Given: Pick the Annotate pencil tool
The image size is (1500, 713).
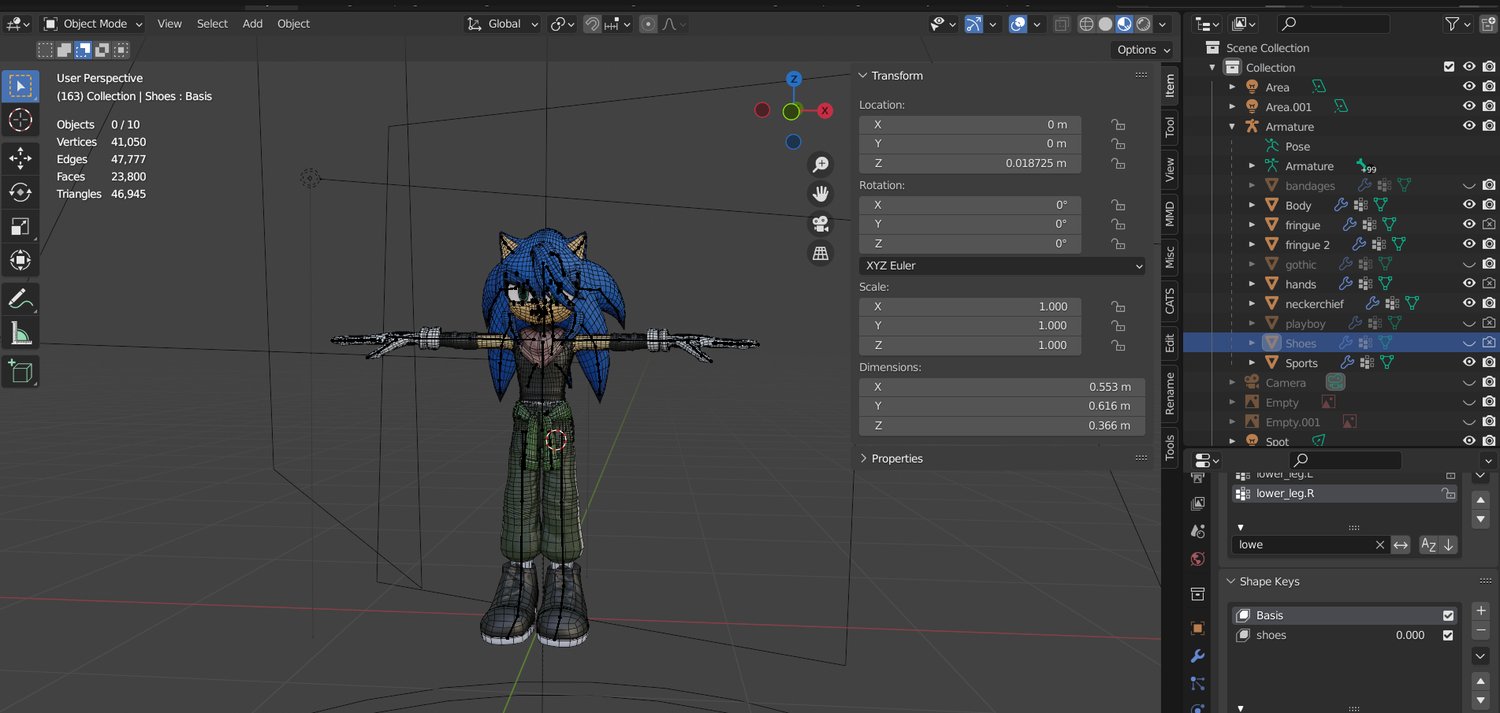Looking at the screenshot, I should [20, 298].
